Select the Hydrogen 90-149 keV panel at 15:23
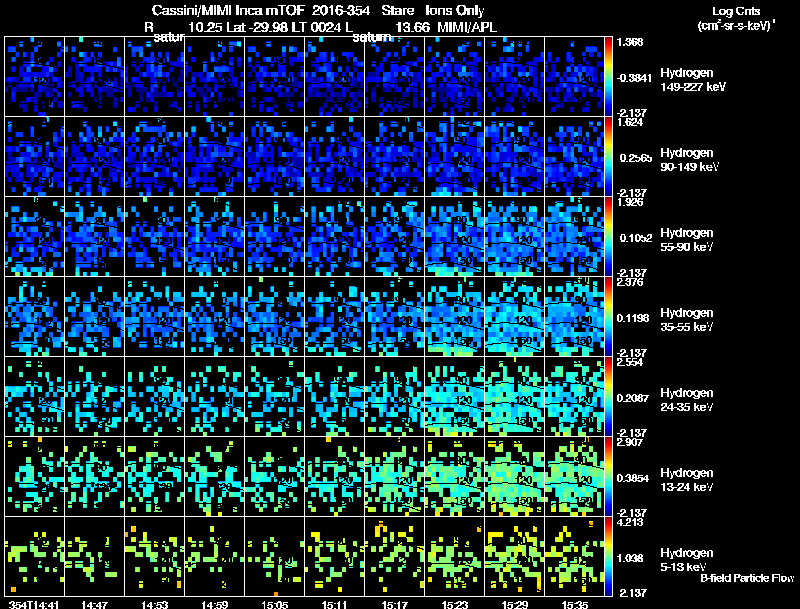 [x=455, y=157]
